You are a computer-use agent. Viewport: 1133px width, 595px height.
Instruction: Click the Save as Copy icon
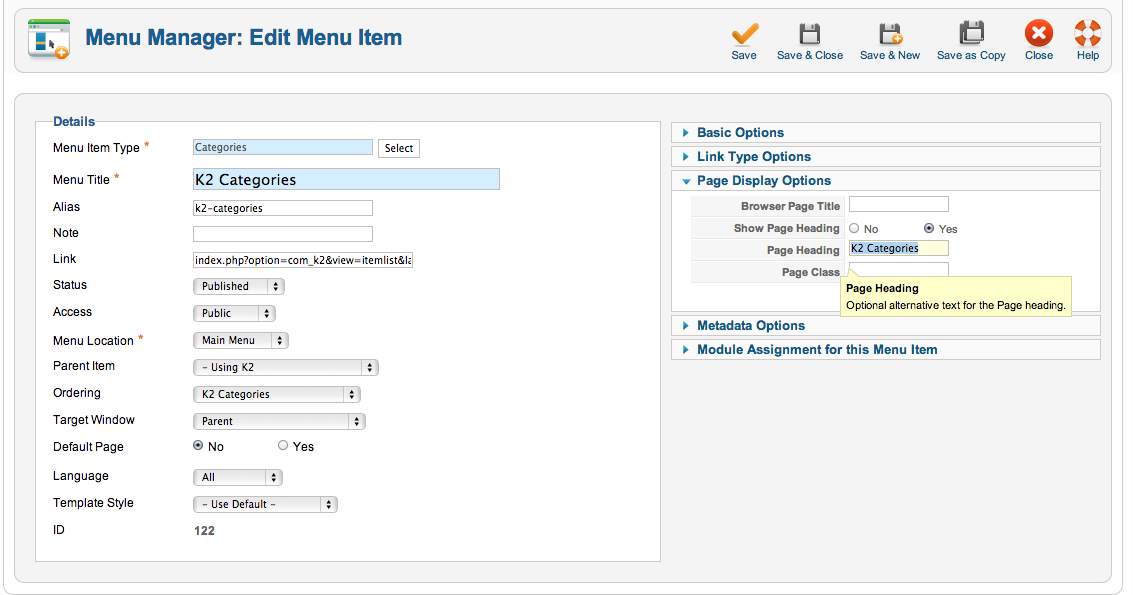click(x=971, y=34)
